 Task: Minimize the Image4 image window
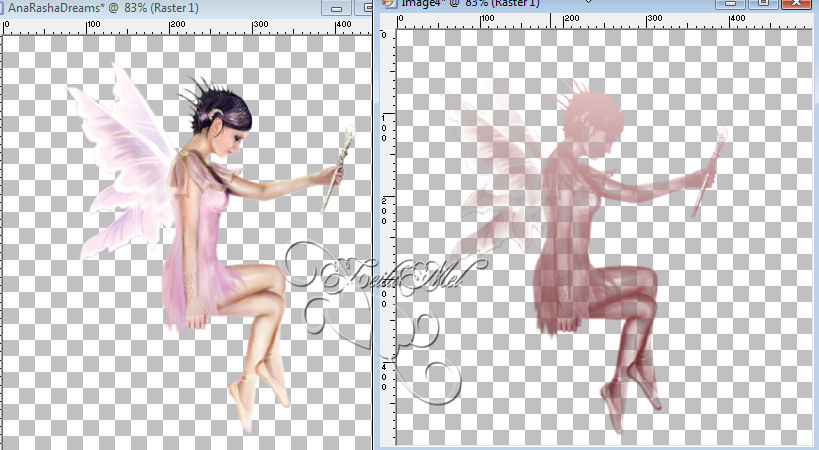tap(730, 4)
